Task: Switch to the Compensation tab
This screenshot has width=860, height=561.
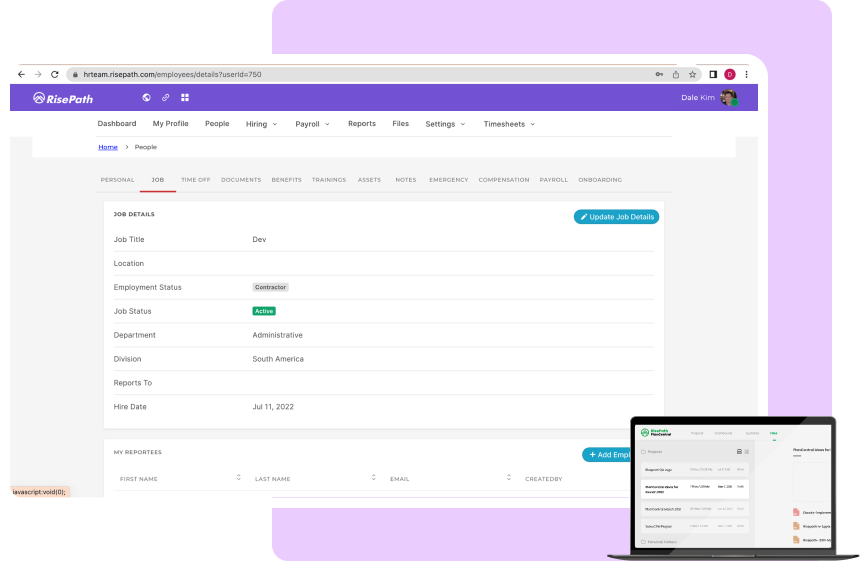Action: point(504,180)
